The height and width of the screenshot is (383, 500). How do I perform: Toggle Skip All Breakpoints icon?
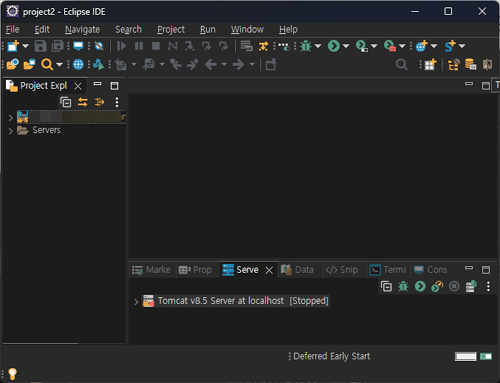click(x=99, y=46)
